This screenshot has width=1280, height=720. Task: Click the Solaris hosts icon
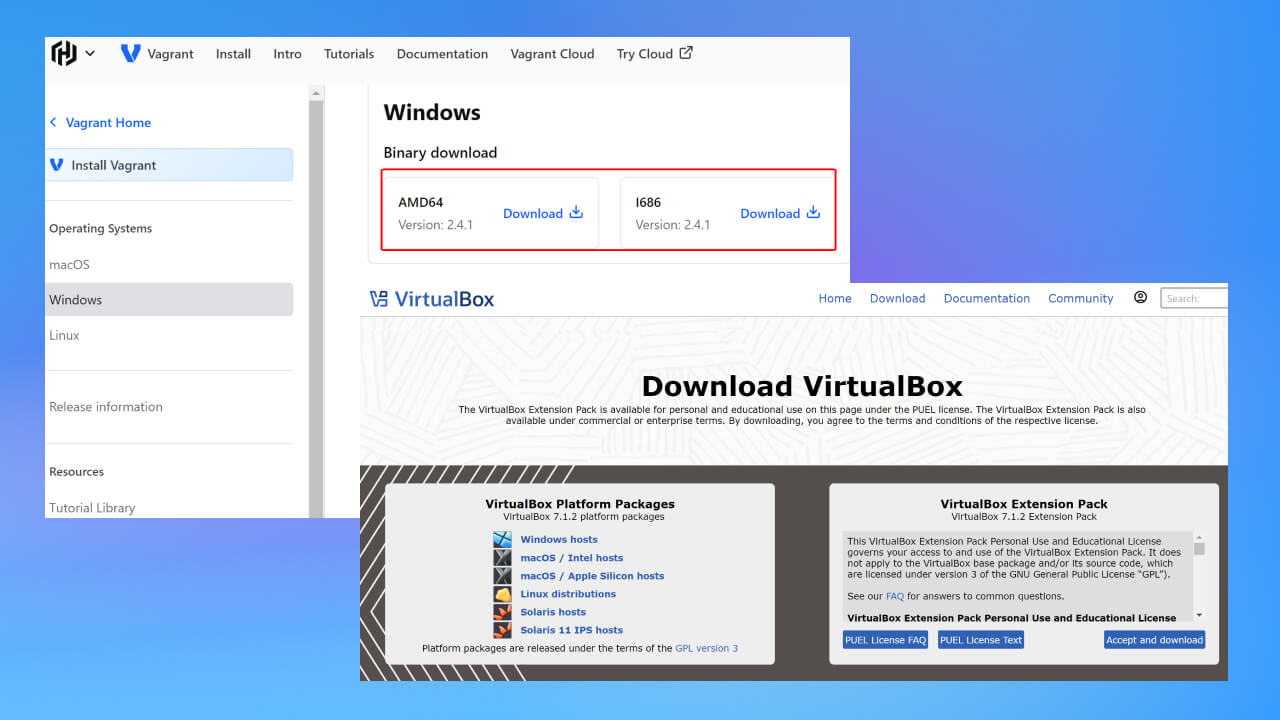click(x=502, y=612)
